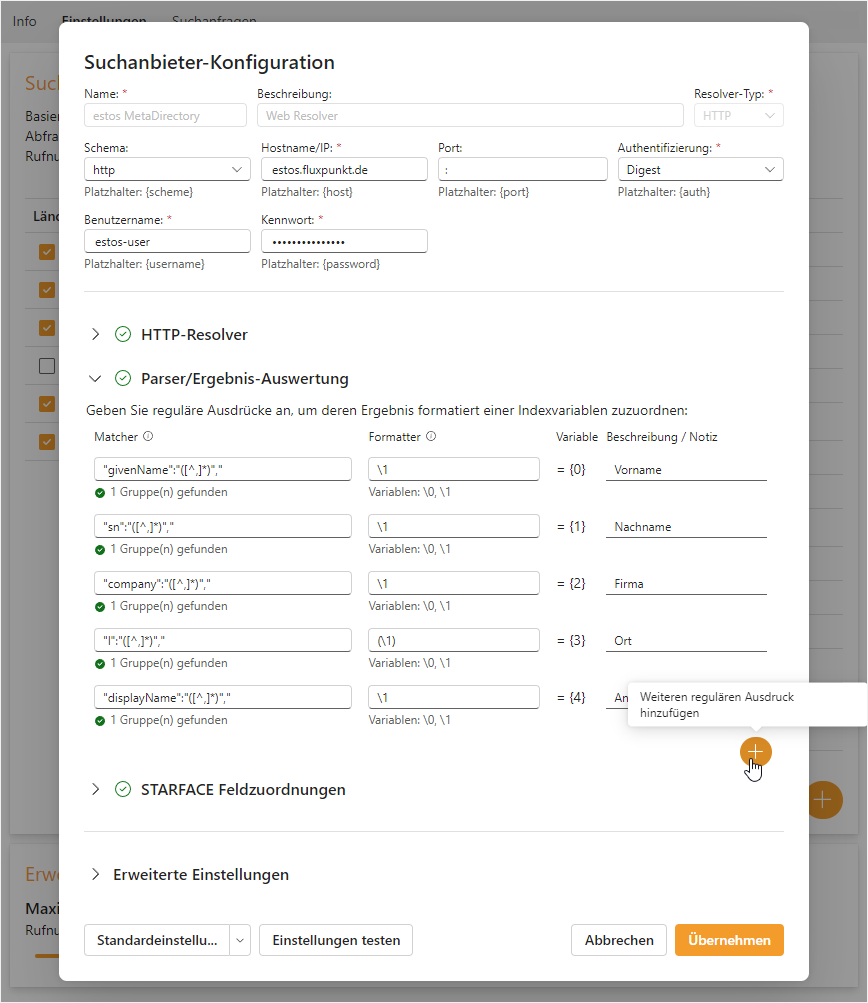Click "l" matcher field
Image resolution: width=868 pixels, height=1003 pixels.
point(223,640)
